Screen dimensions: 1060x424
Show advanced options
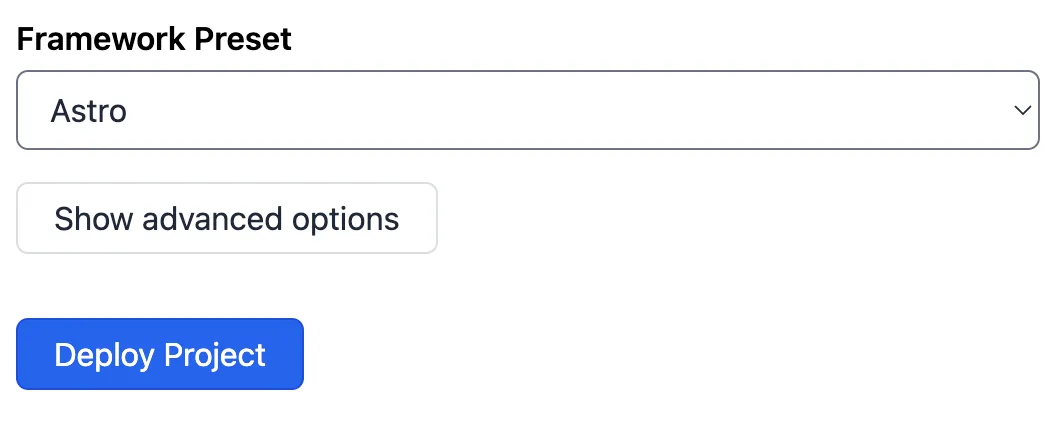click(x=227, y=218)
